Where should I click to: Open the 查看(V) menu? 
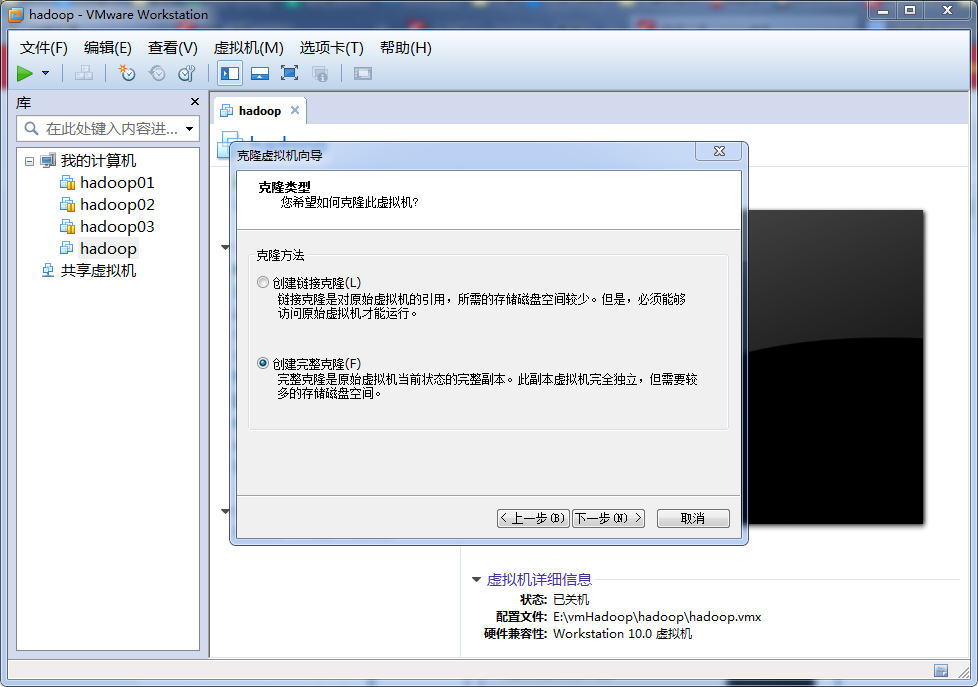pos(172,48)
